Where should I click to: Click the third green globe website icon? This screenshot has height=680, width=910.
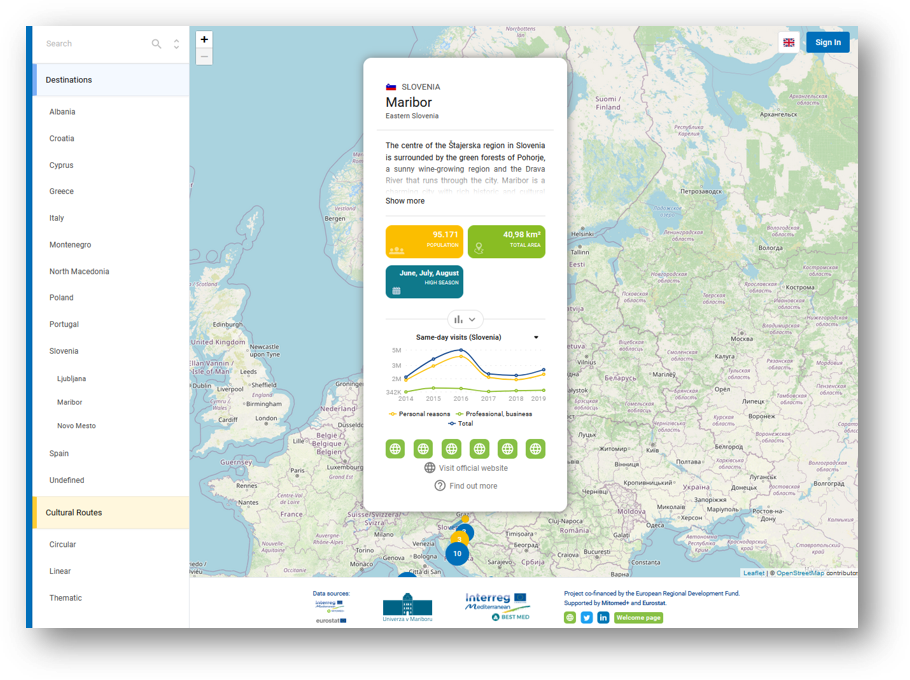[x=452, y=448]
